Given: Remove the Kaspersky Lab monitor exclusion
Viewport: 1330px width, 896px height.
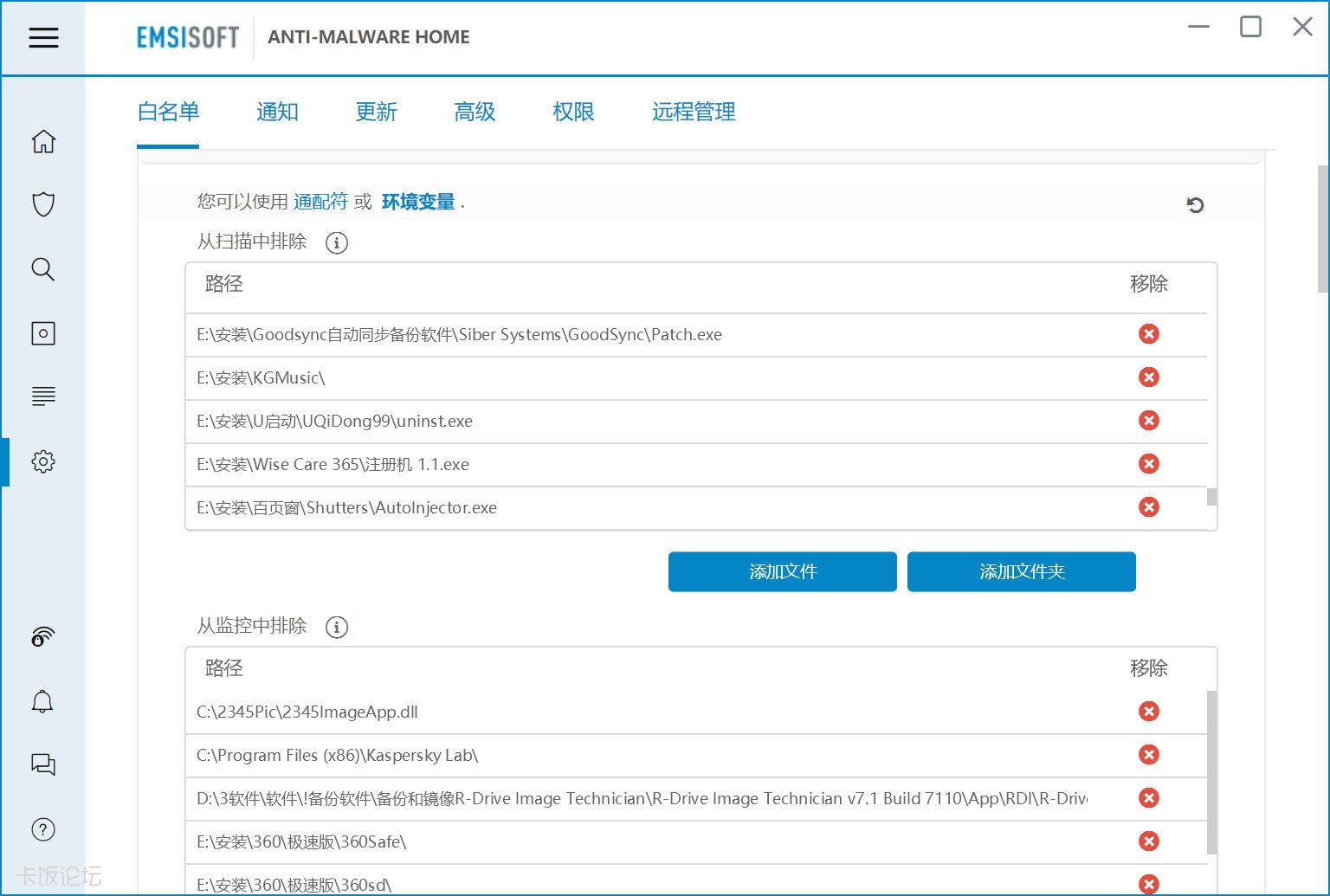Looking at the screenshot, I should 1148,755.
